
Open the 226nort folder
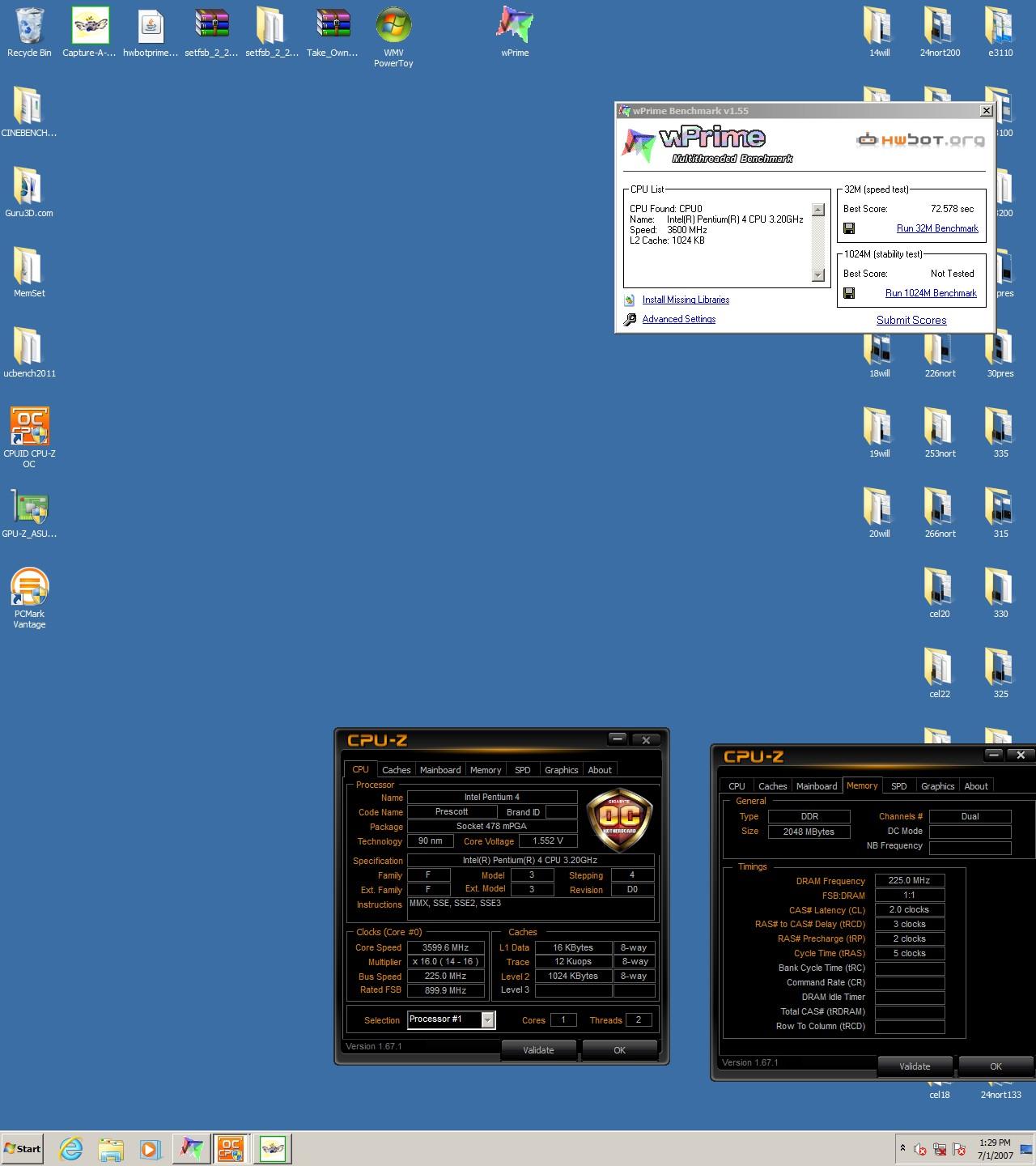tap(940, 353)
